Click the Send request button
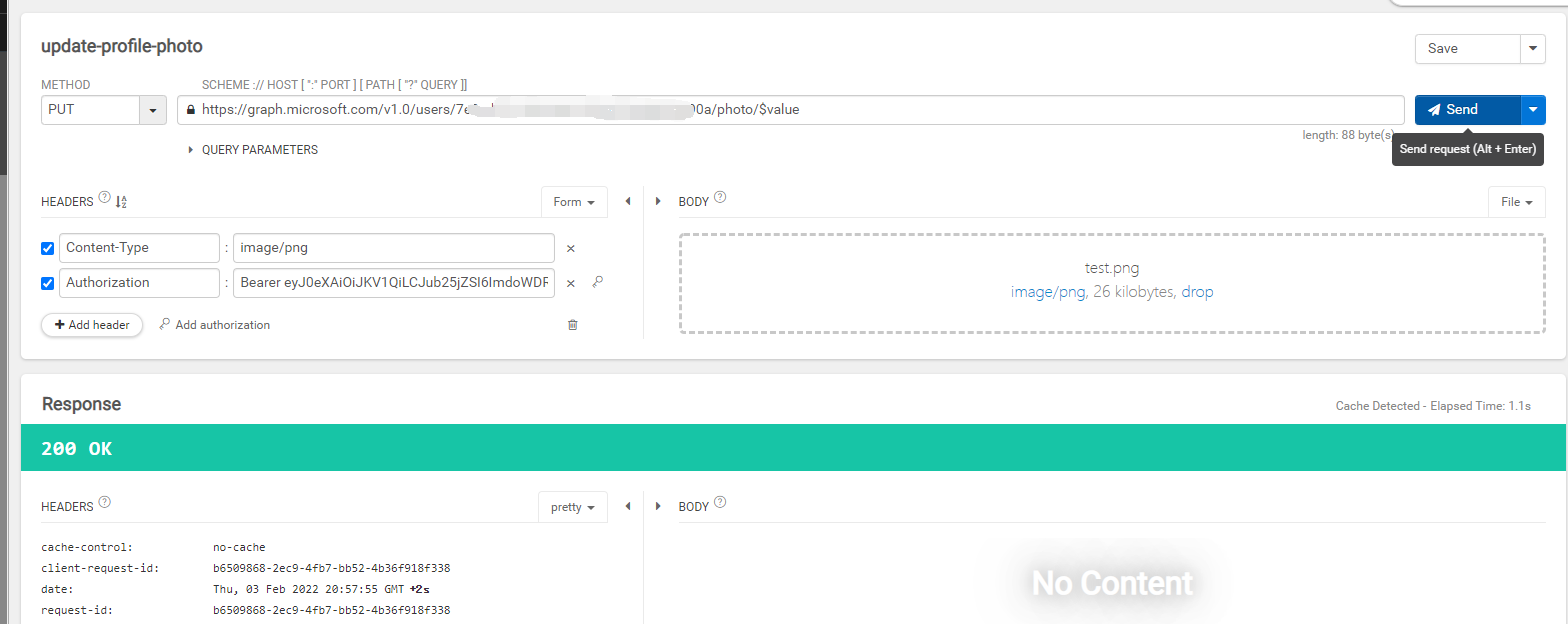1568x624 pixels. pyautogui.click(x=1467, y=110)
